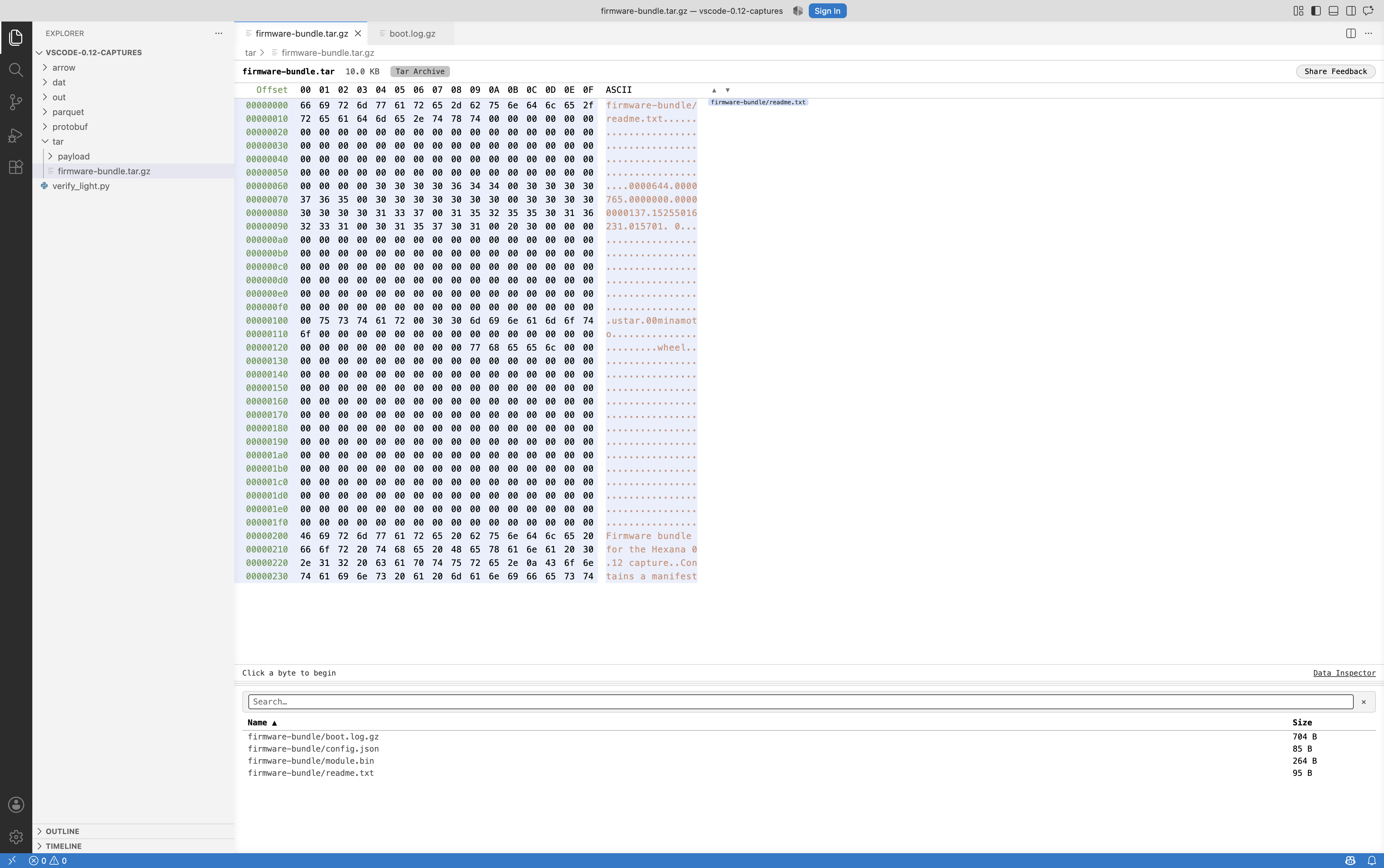
Task: Clear the search field with the x button
Action: tap(1363, 702)
